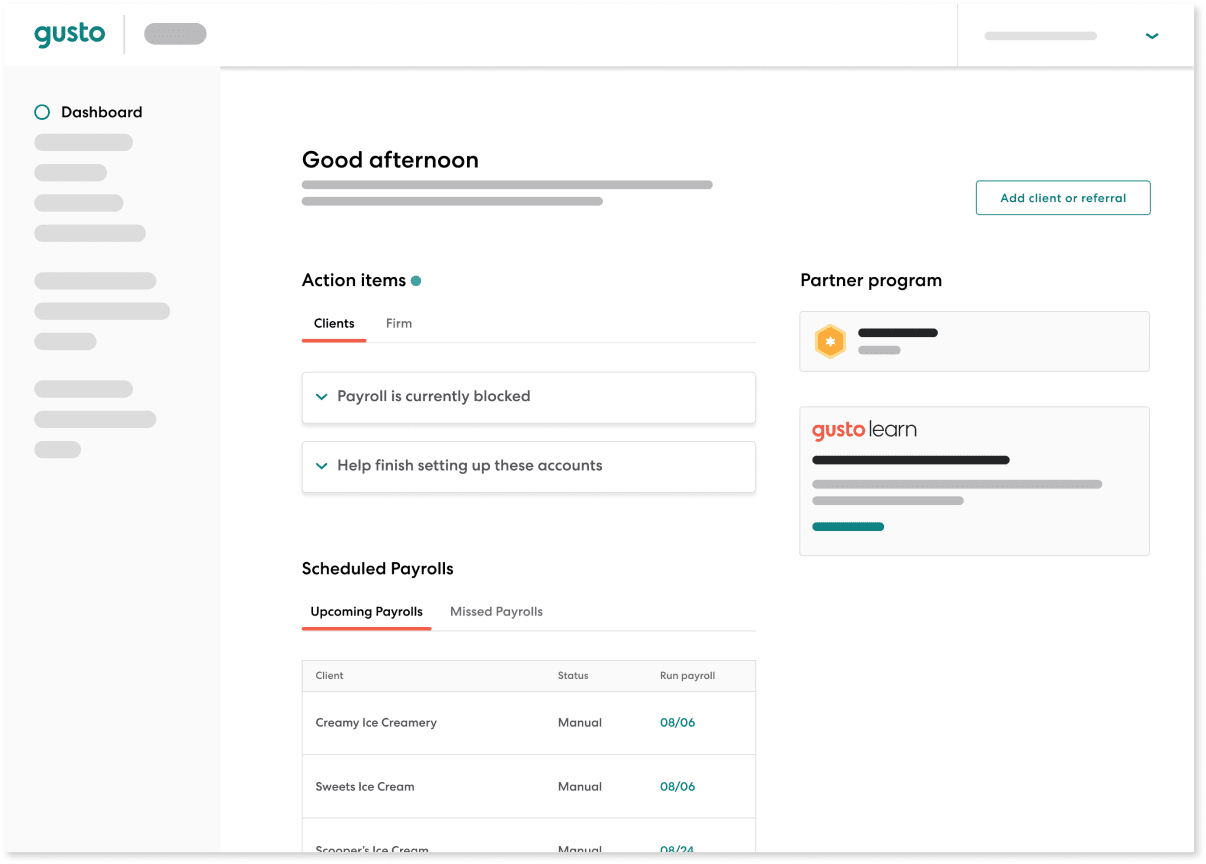Switch to the Firm tab
The image size is (1206, 864).
[399, 323]
